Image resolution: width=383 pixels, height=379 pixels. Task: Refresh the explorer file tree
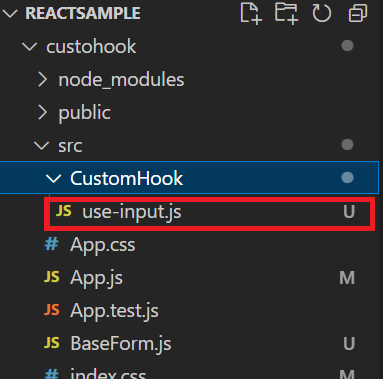(x=322, y=14)
